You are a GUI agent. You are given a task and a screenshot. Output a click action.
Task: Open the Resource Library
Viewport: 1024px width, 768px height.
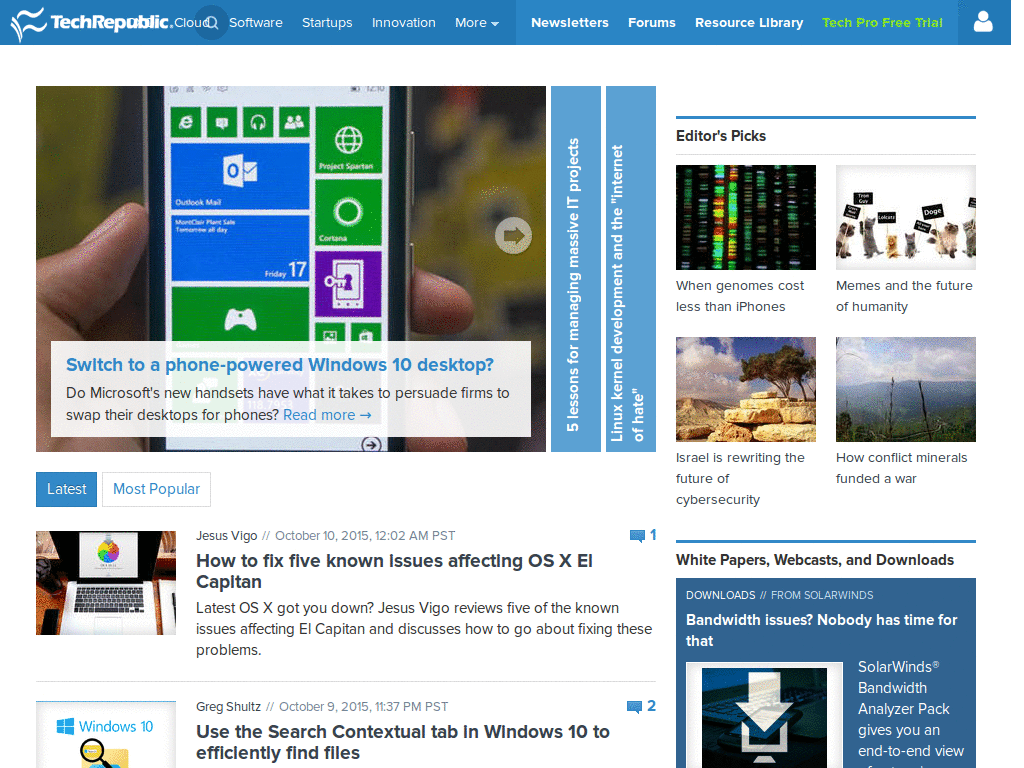[749, 23]
